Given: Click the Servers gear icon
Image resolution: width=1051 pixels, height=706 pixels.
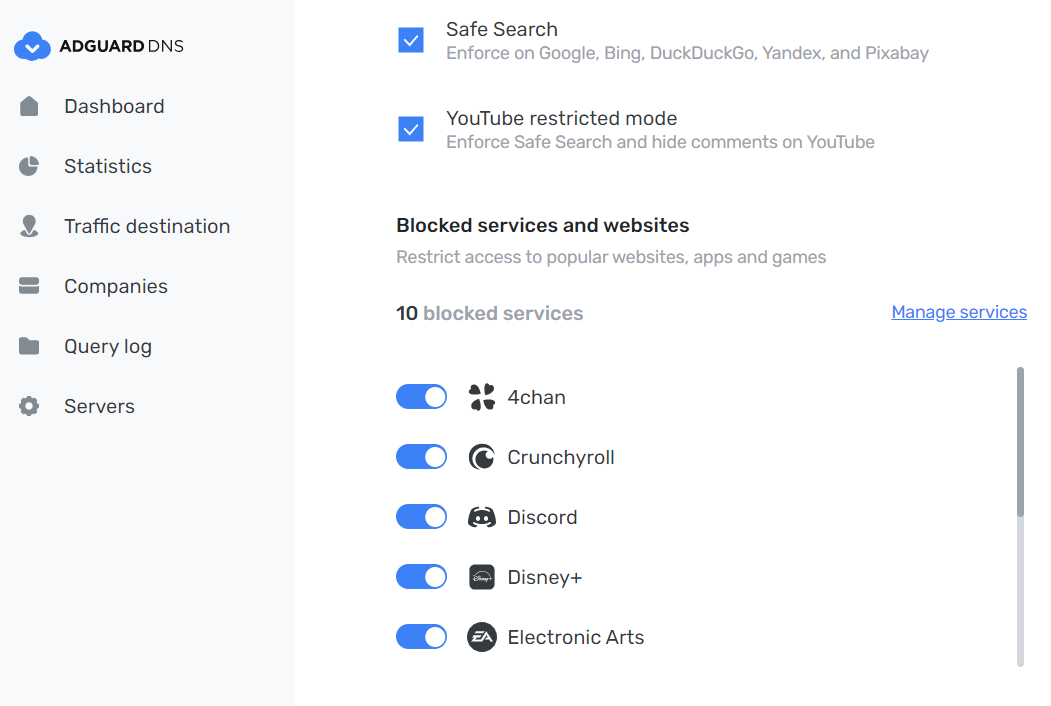Looking at the screenshot, I should (x=29, y=406).
